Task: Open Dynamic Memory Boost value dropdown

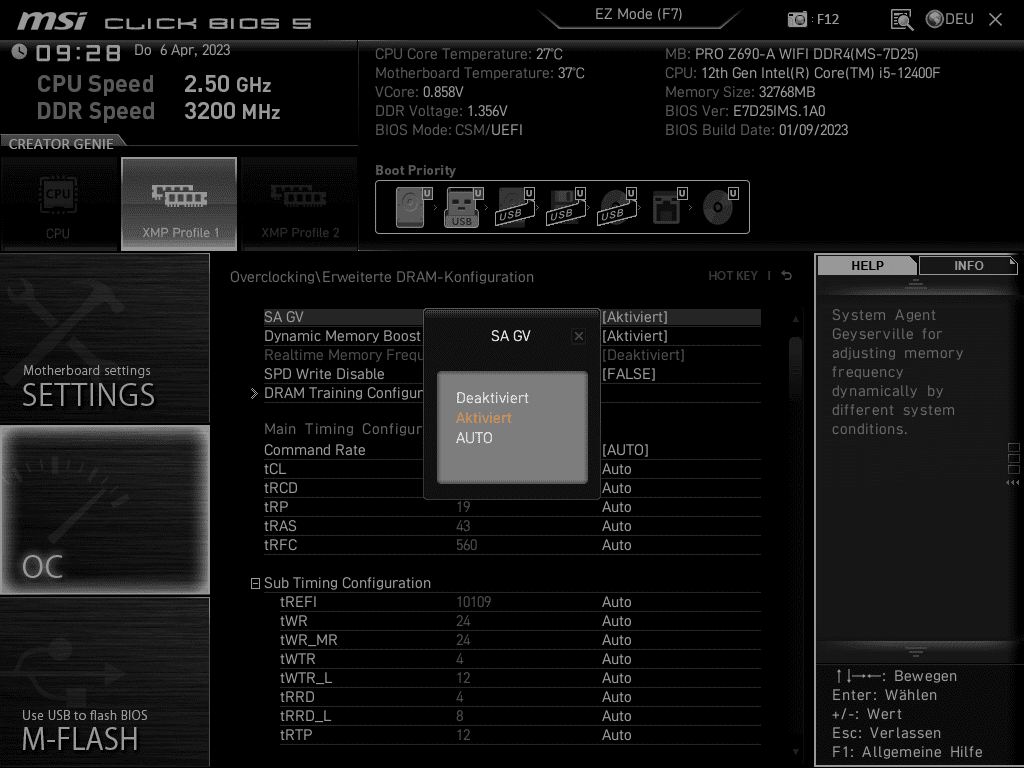Action: (635, 336)
